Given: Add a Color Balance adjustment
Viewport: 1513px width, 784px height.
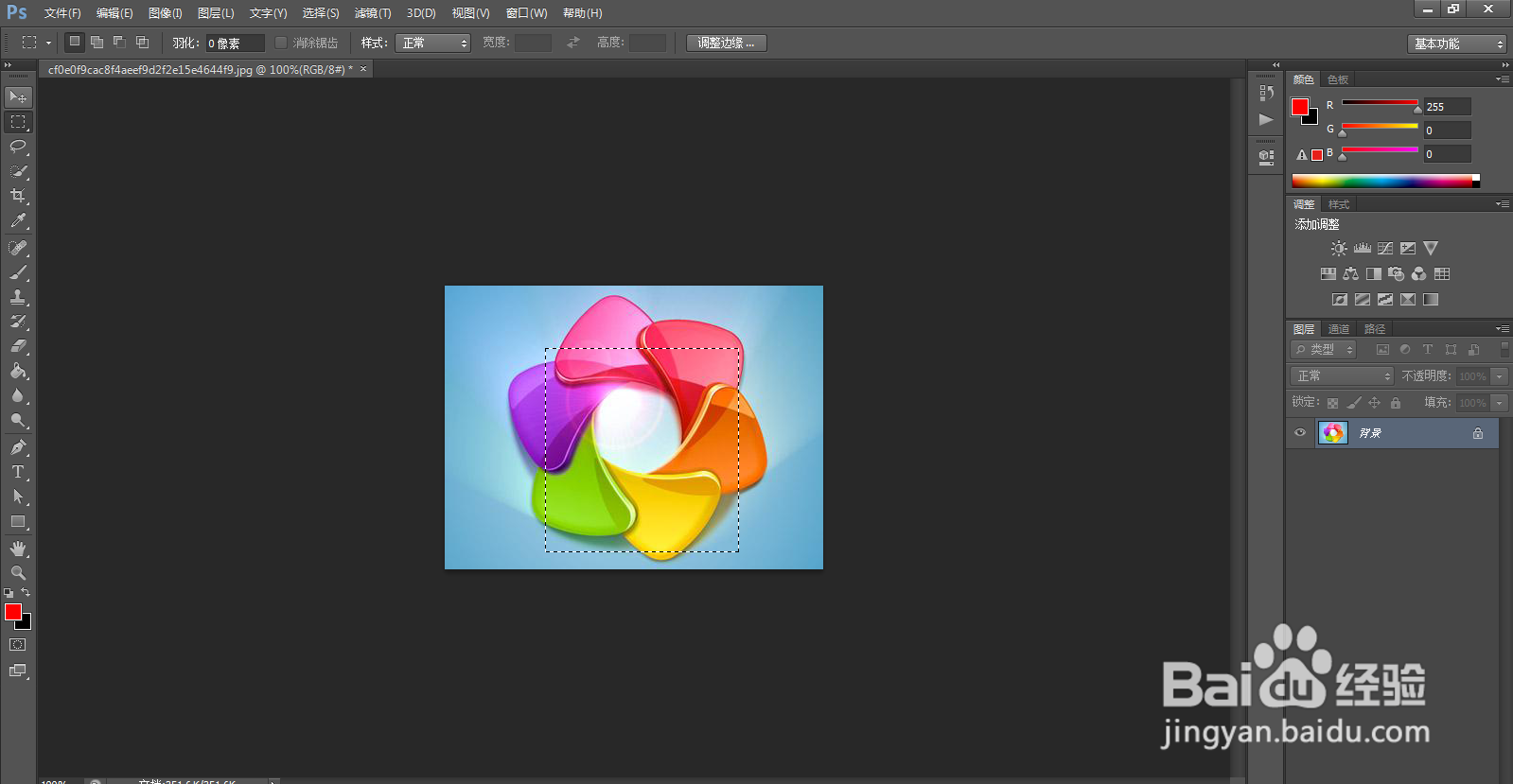Looking at the screenshot, I should (x=1351, y=274).
